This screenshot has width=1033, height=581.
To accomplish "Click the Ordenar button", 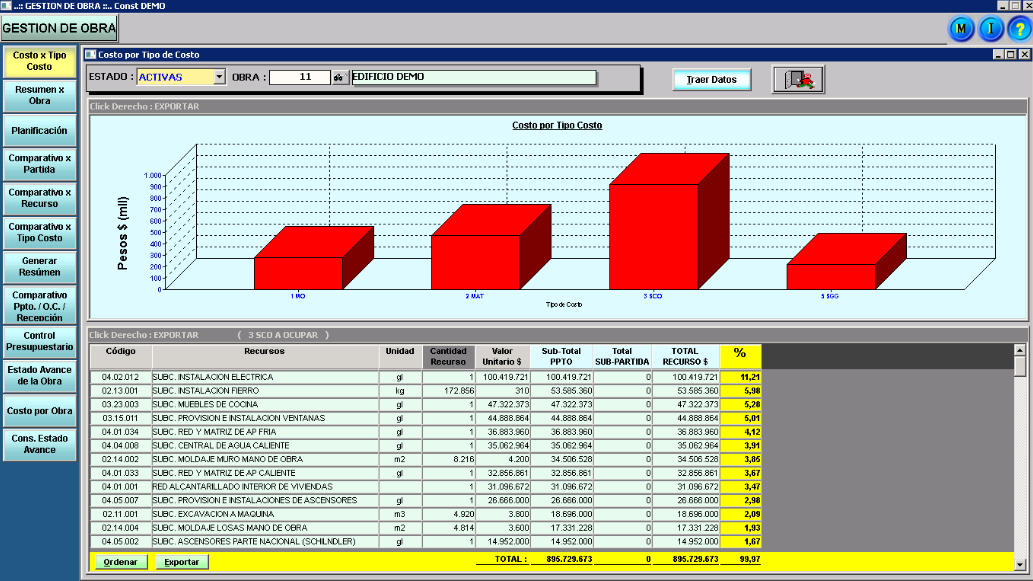I will point(120,562).
